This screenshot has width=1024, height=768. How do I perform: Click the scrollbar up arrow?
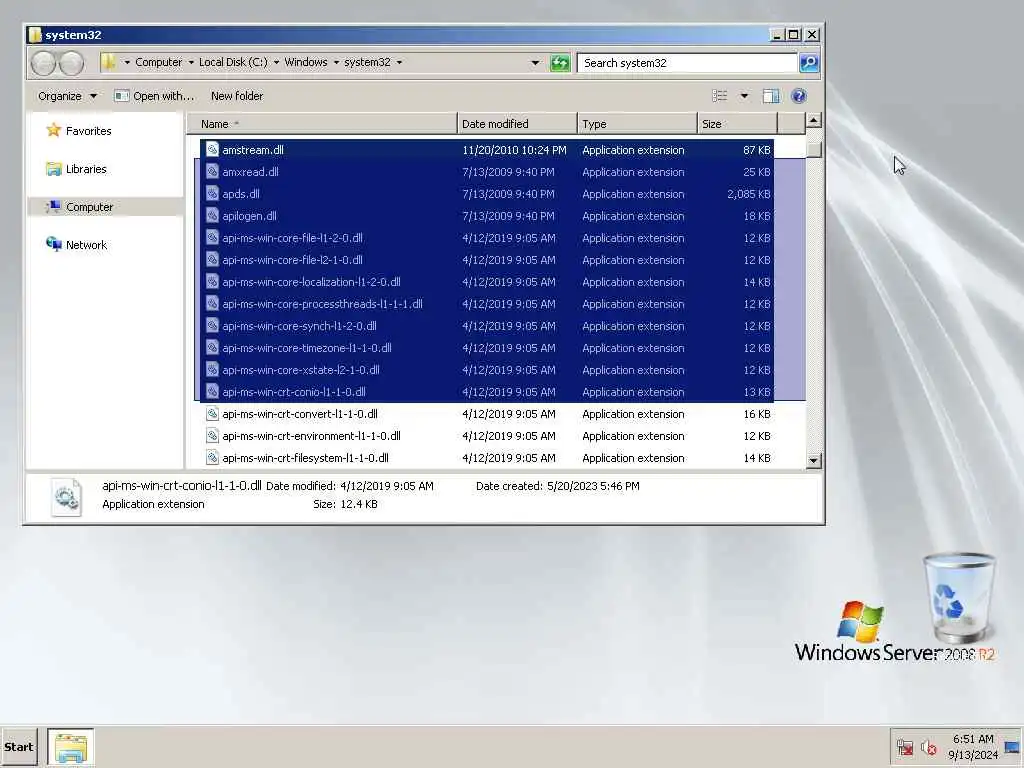coord(813,120)
